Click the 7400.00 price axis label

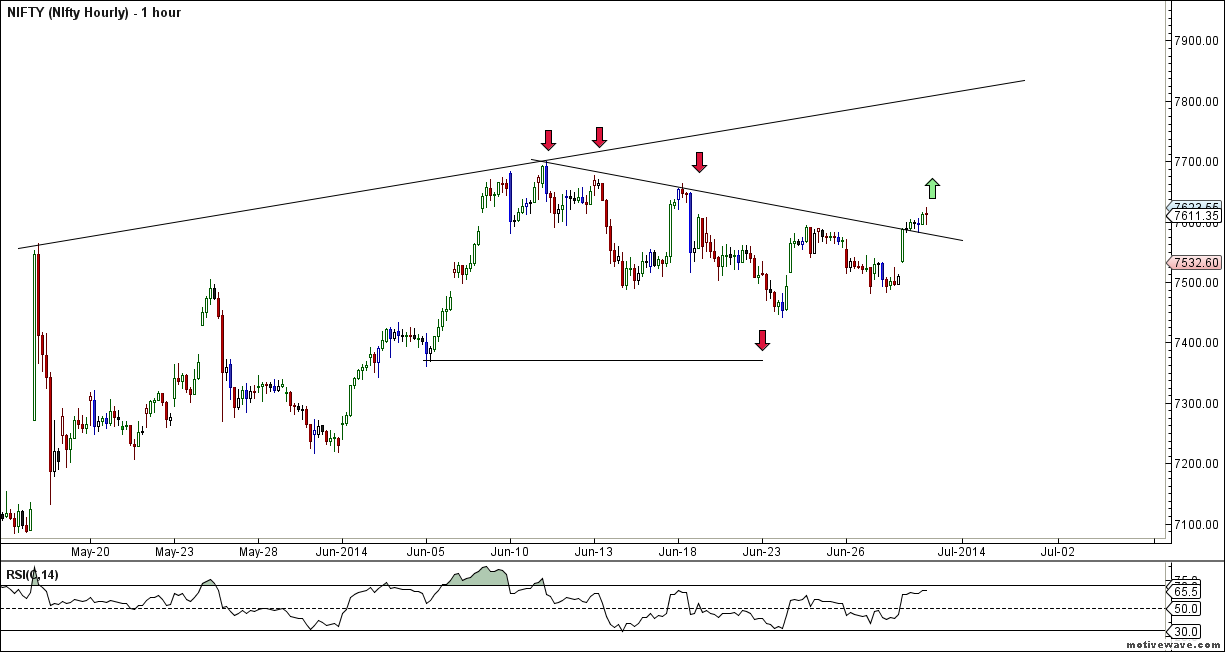click(x=1196, y=343)
